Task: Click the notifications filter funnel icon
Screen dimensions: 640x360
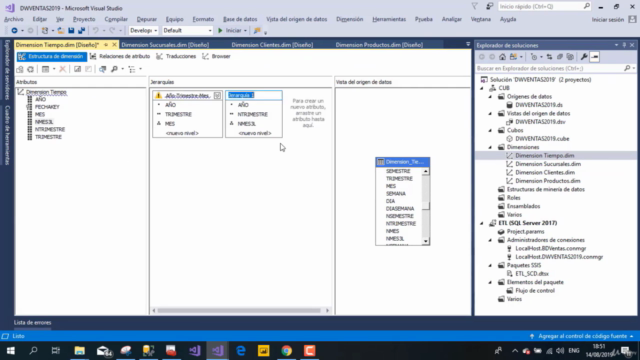Action: pyautogui.click(x=475, y=7)
